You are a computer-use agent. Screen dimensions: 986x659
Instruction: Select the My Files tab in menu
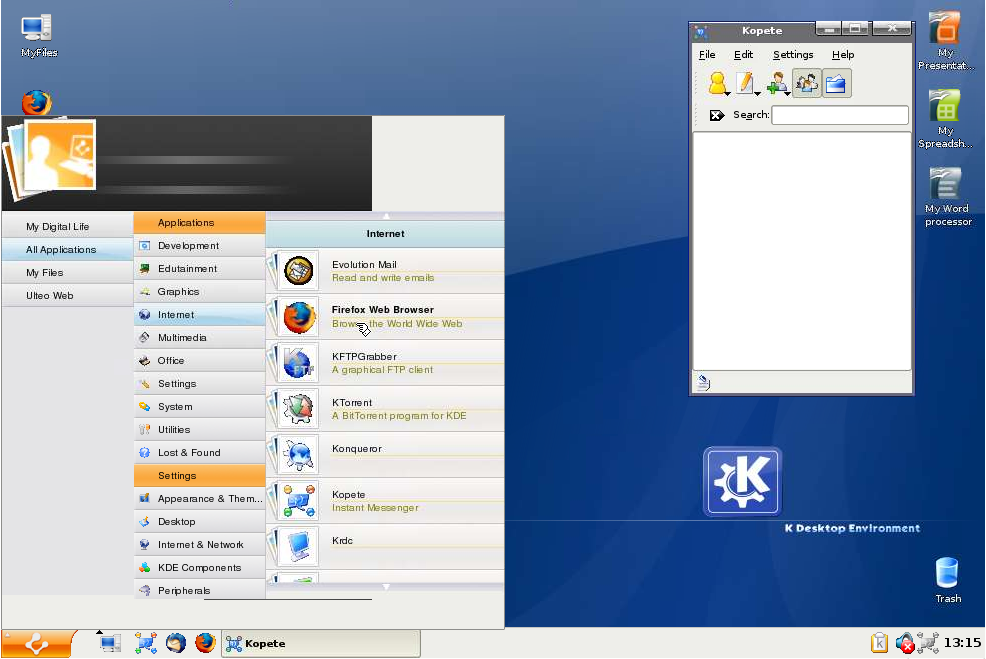pyautogui.click(x=67, y=272)
